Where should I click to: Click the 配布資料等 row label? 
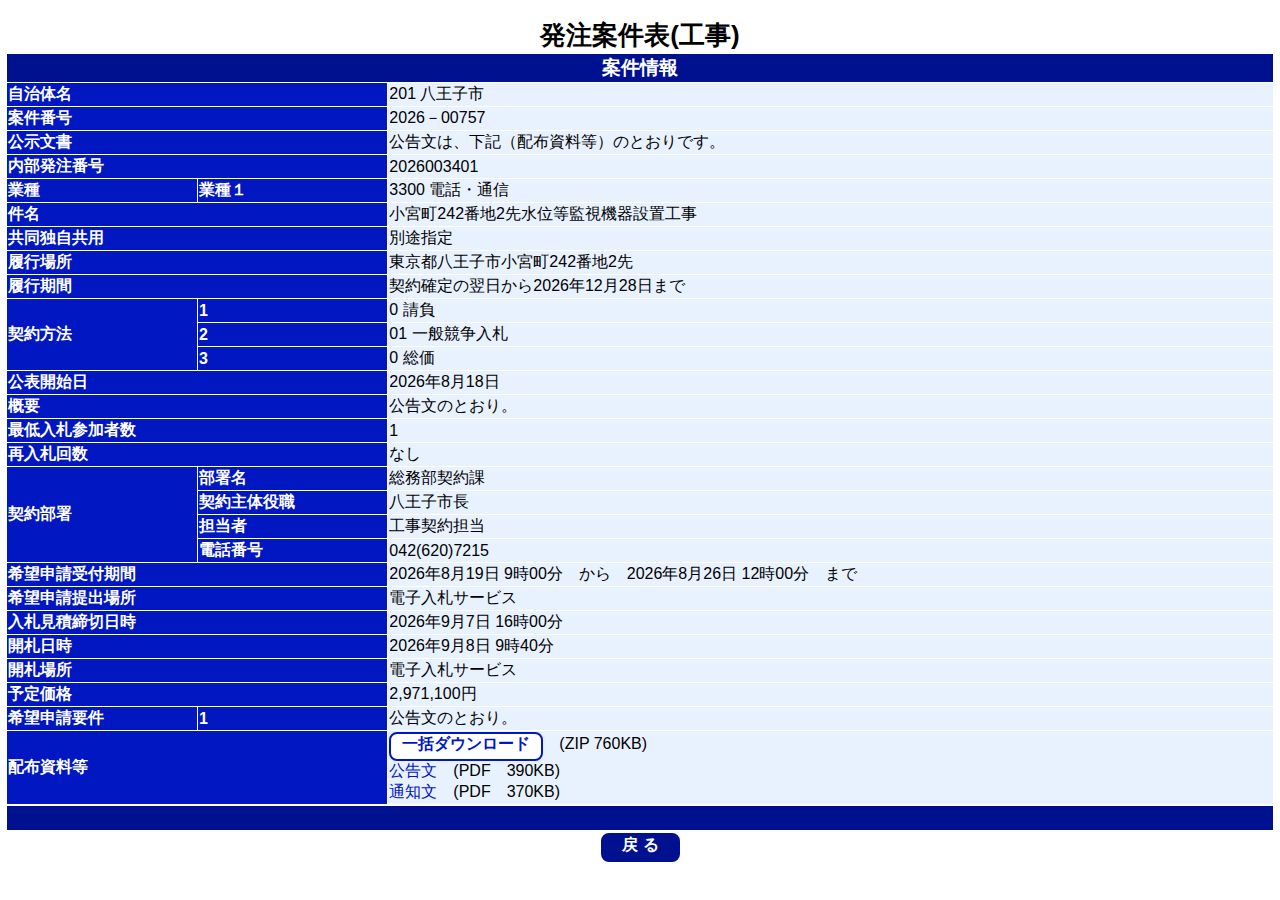pos(196,767)
